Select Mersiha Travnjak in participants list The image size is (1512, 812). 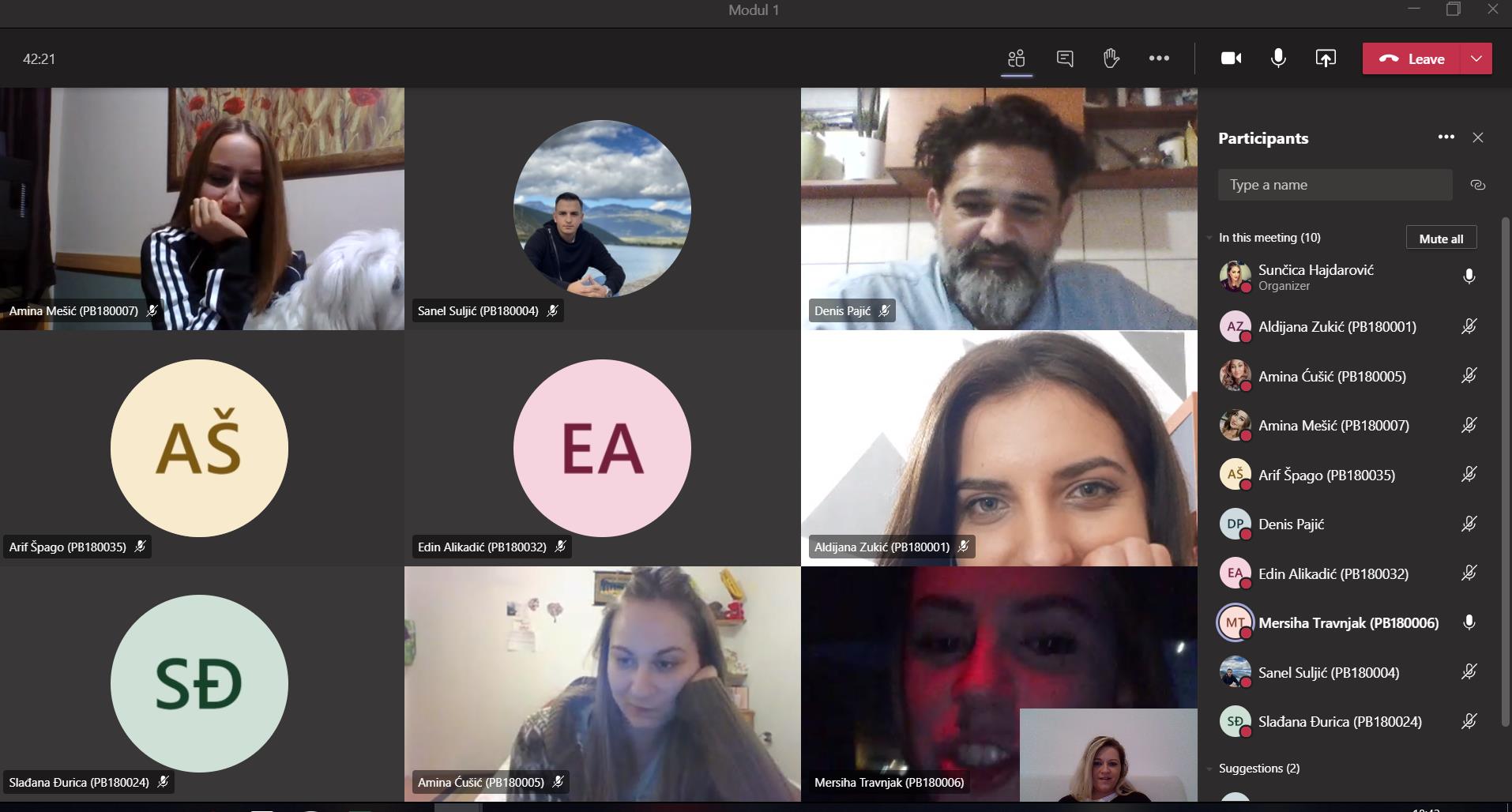tap(1348, 623)
